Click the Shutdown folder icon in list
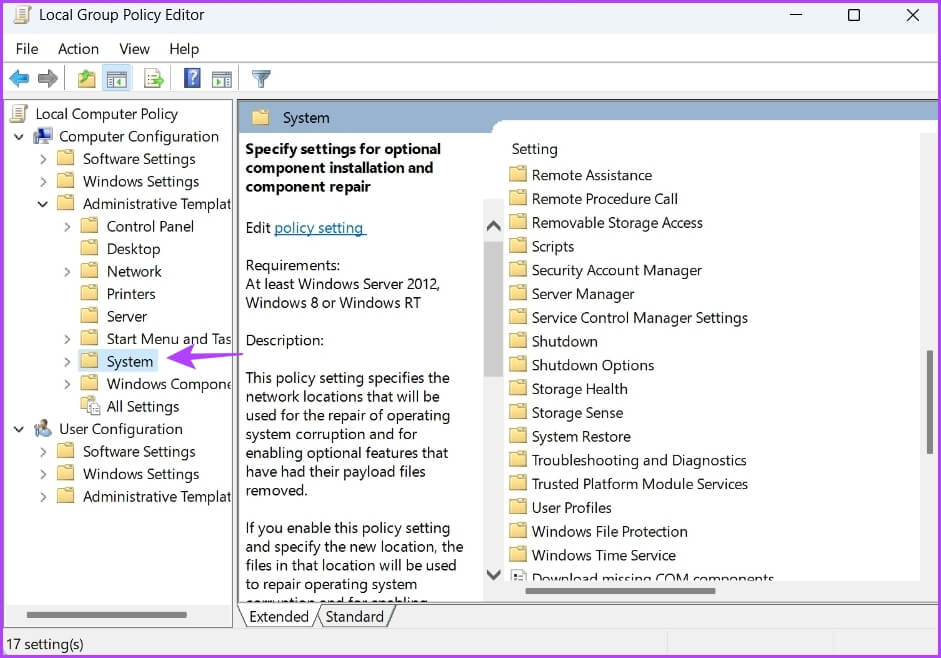 pyautogui.click(x=517, y=340)
